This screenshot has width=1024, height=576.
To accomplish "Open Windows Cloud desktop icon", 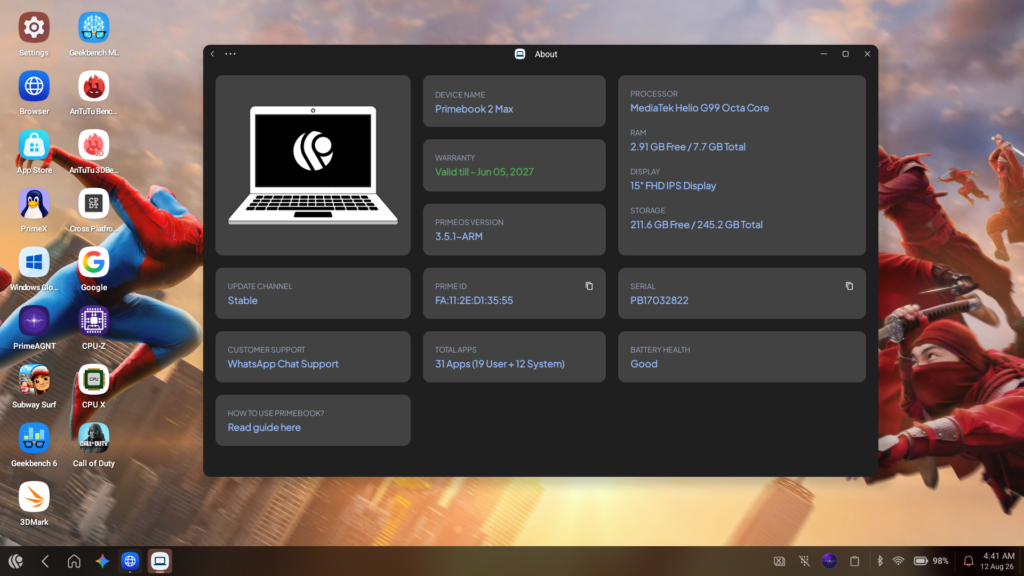I will (x=34, y=263).
